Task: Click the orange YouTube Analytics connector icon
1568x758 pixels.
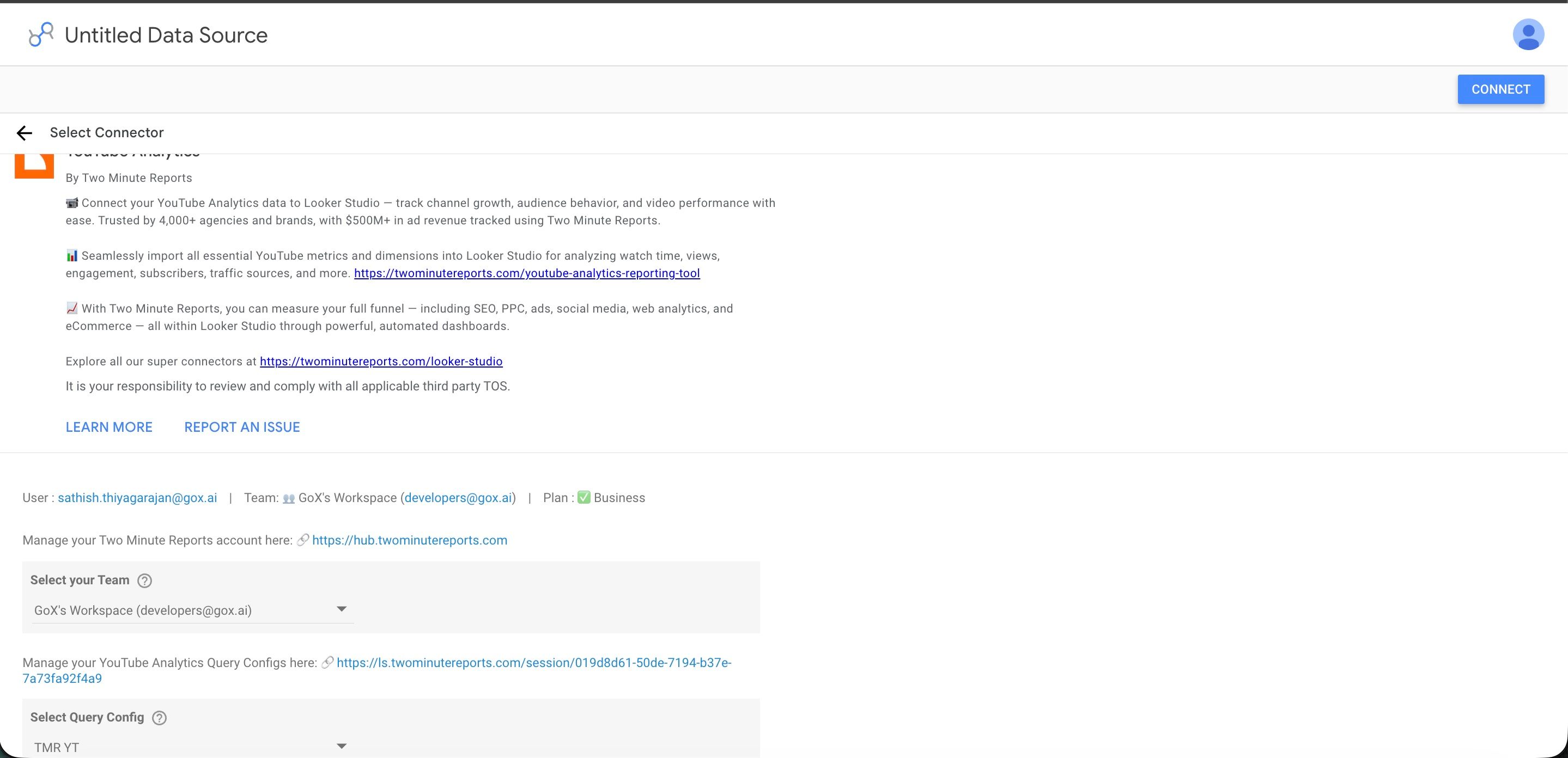Action: (35, 164)
